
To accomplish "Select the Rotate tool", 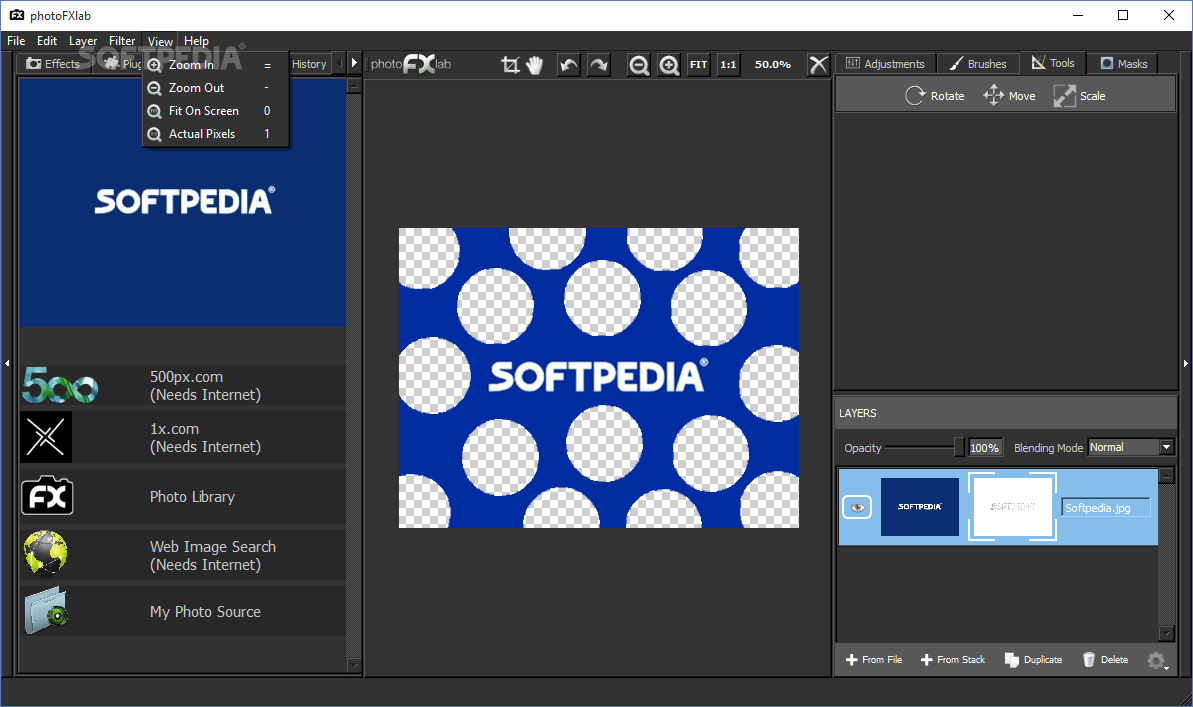I will pyautogui.click(x=935, y=96).
